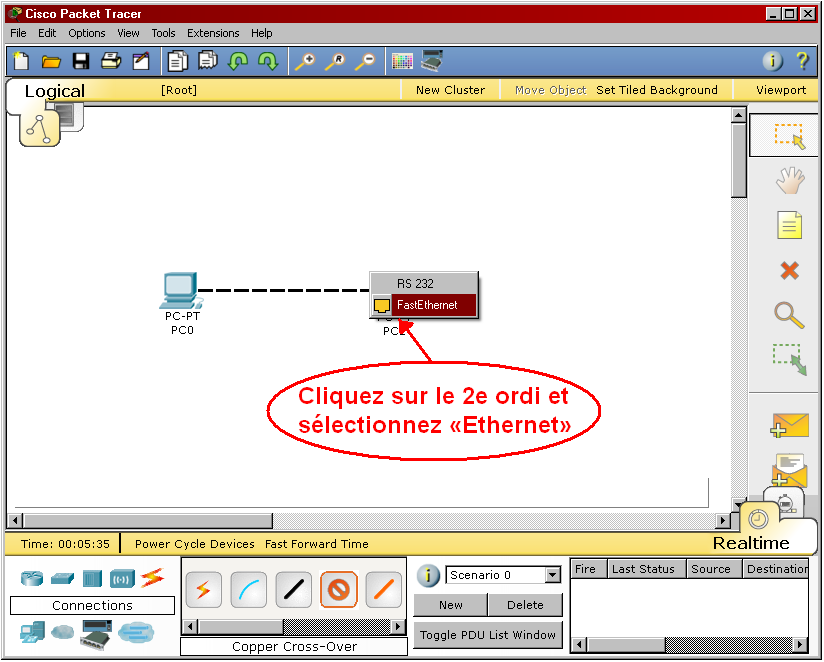This screenshot has width=824, height=662.
Task: Choose the automatic connection type
Action: (204, 590)
